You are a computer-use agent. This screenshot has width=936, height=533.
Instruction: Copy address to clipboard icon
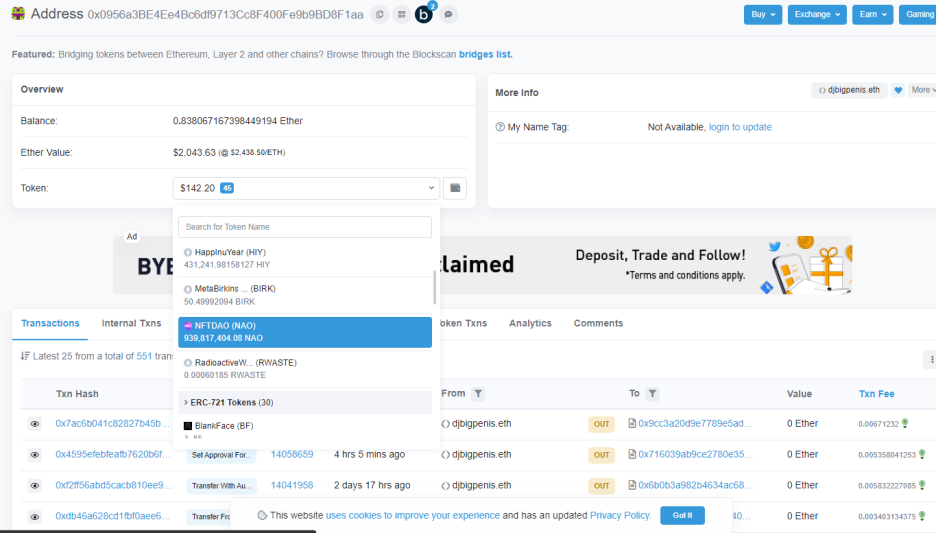tap(380, 14)
